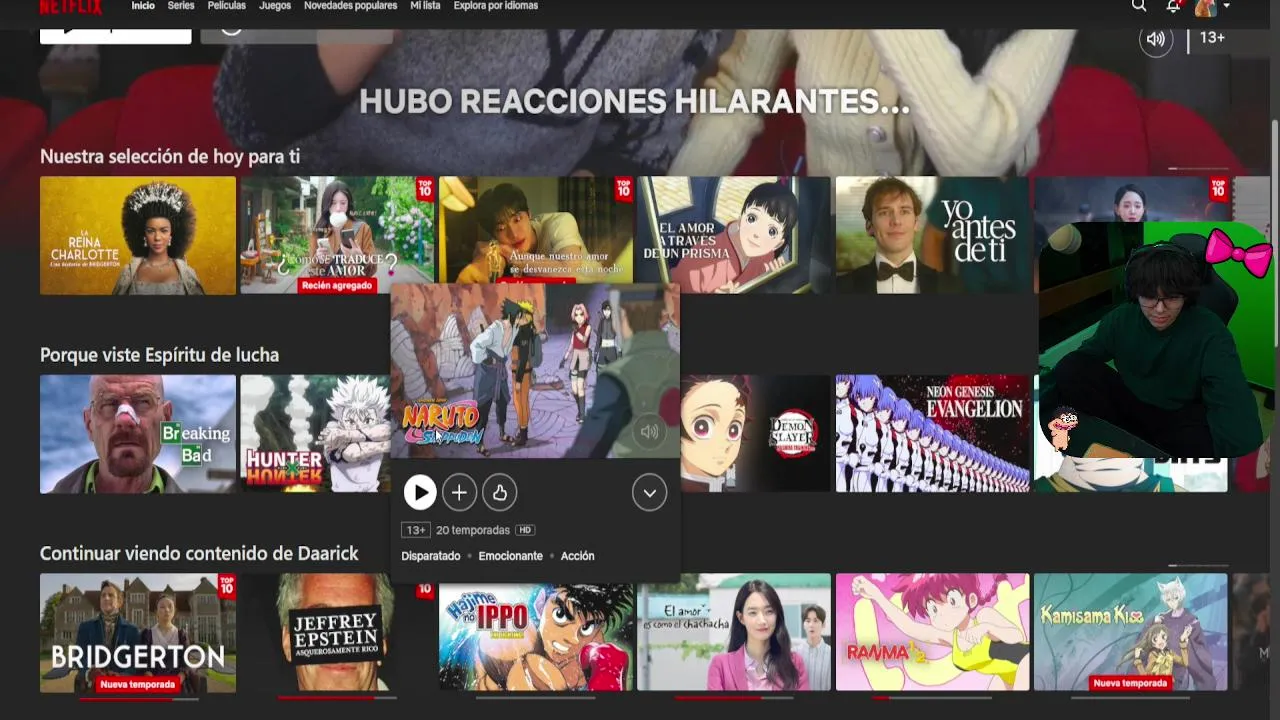1280x720 pixels.
Task: Open Novedades populares section
Action: [x=350, y=6]
